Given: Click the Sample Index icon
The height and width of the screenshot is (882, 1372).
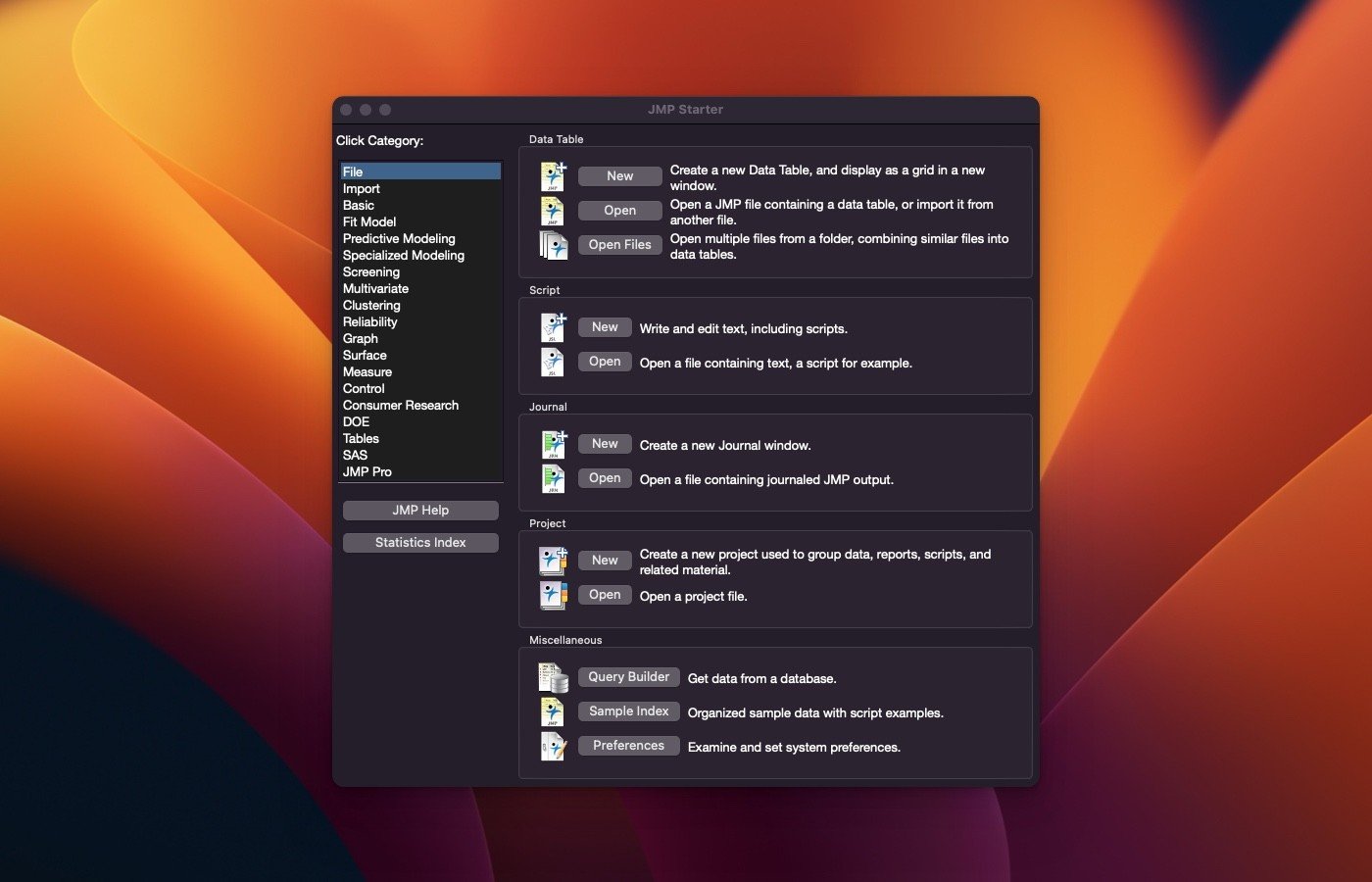Looking at the screenshot, I should (x=553, y=711).
